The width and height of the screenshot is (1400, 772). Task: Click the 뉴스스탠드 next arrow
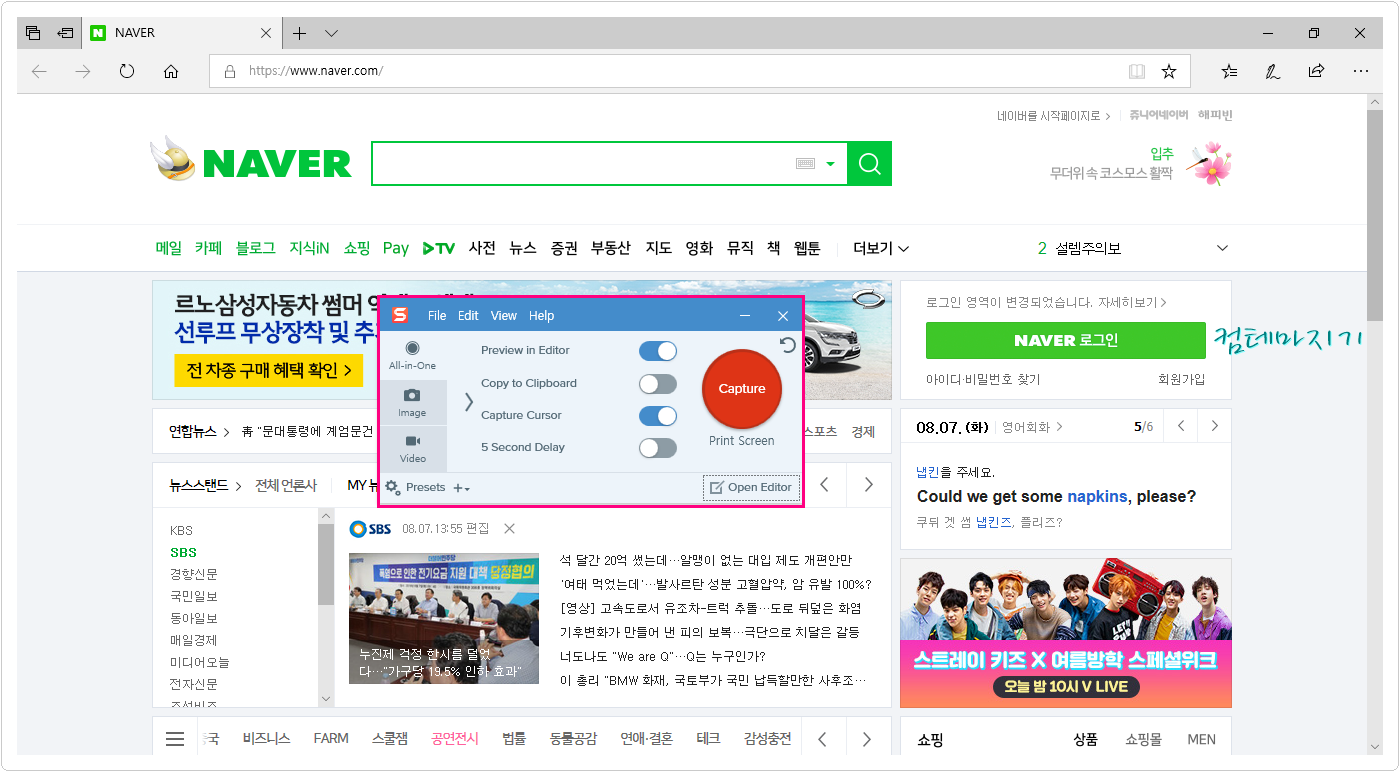pos(868,485)
